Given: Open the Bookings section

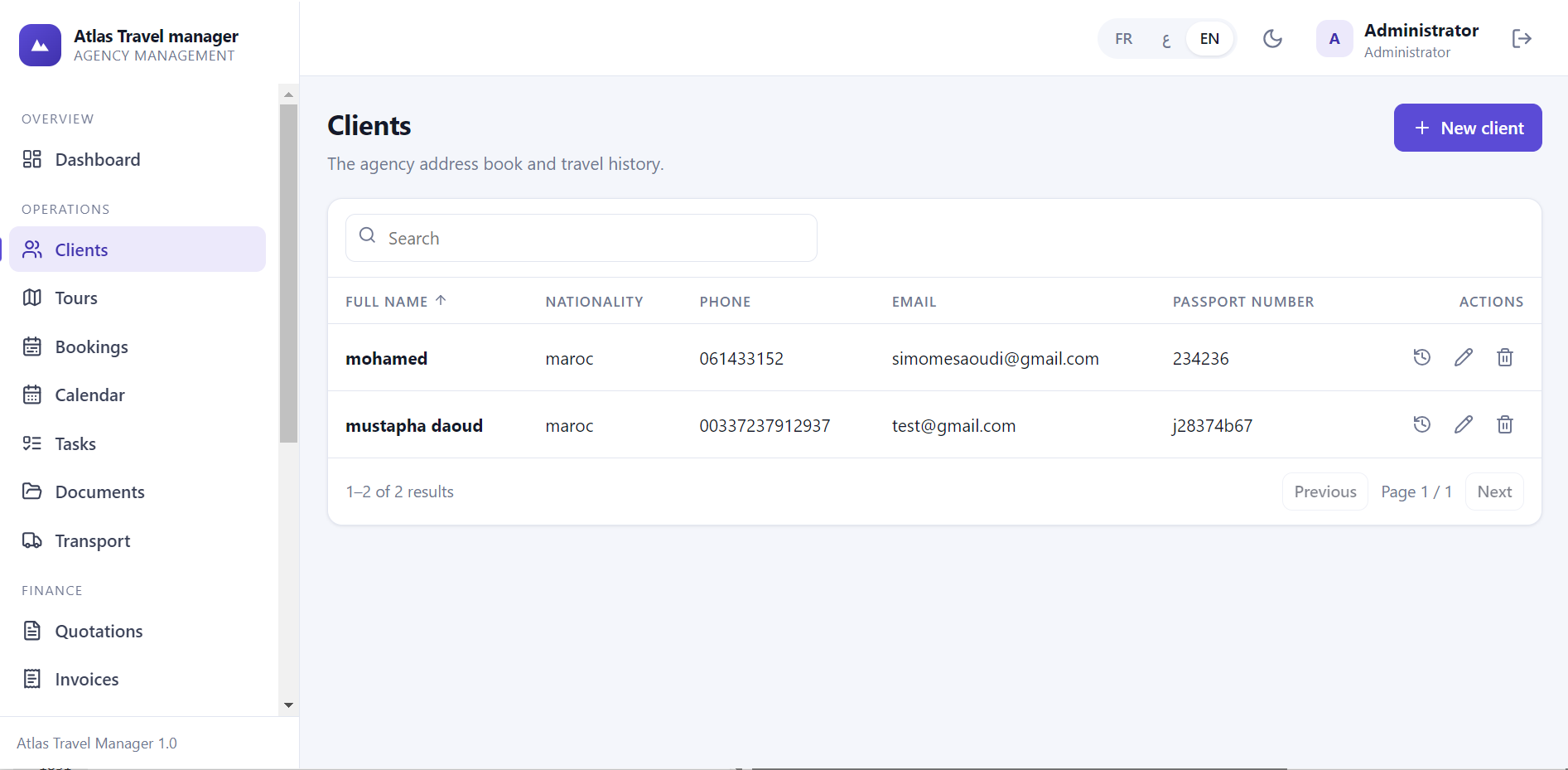Looking at the screenshot, I should coord(138,346).
